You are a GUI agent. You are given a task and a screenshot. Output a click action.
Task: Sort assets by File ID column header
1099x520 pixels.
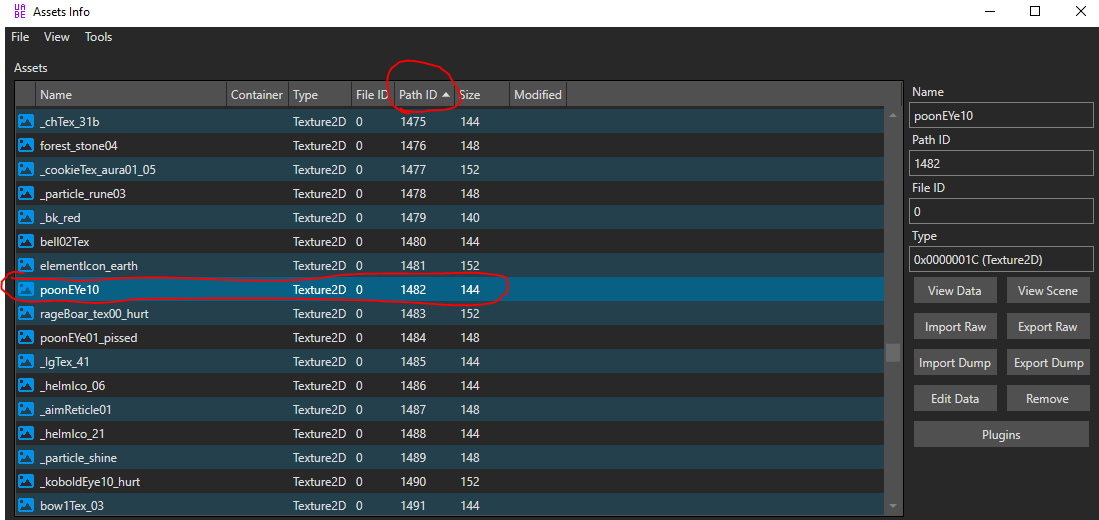point(371,95)
